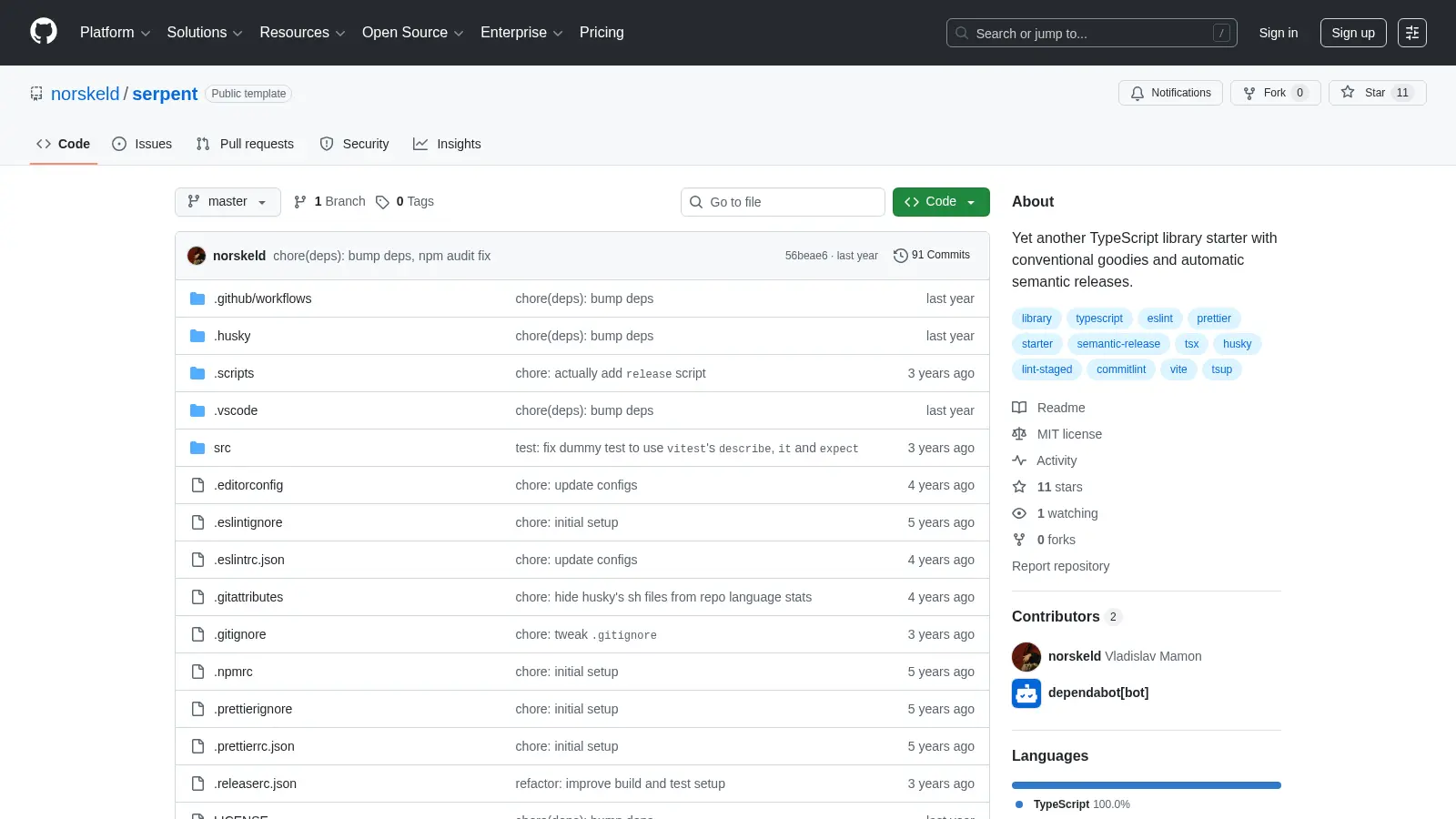This screenshot has width=1456, height=819.
Task: Fork this repository
Action: coord(1275,93)
